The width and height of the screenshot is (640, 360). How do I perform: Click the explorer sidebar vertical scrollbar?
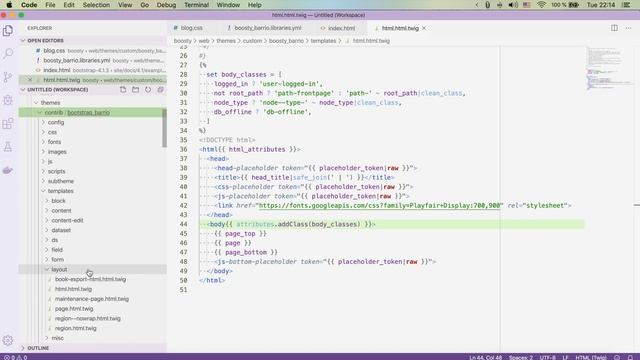tap(164, 128)
